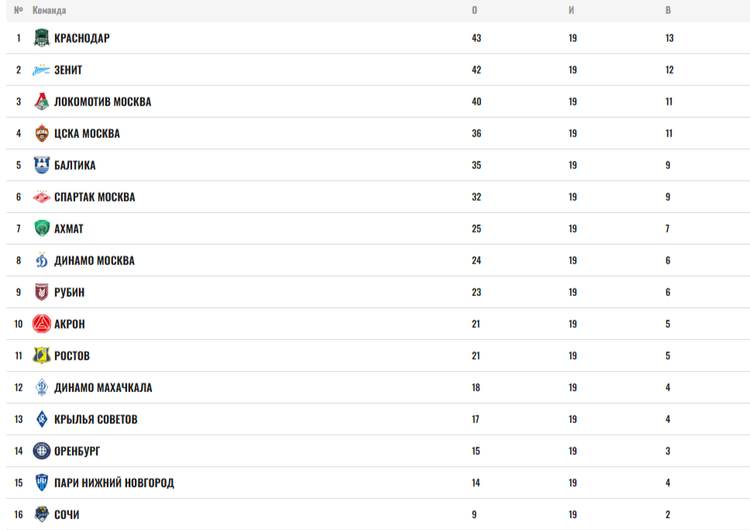Sort table by the В wins column header

(x=668, y=11)
